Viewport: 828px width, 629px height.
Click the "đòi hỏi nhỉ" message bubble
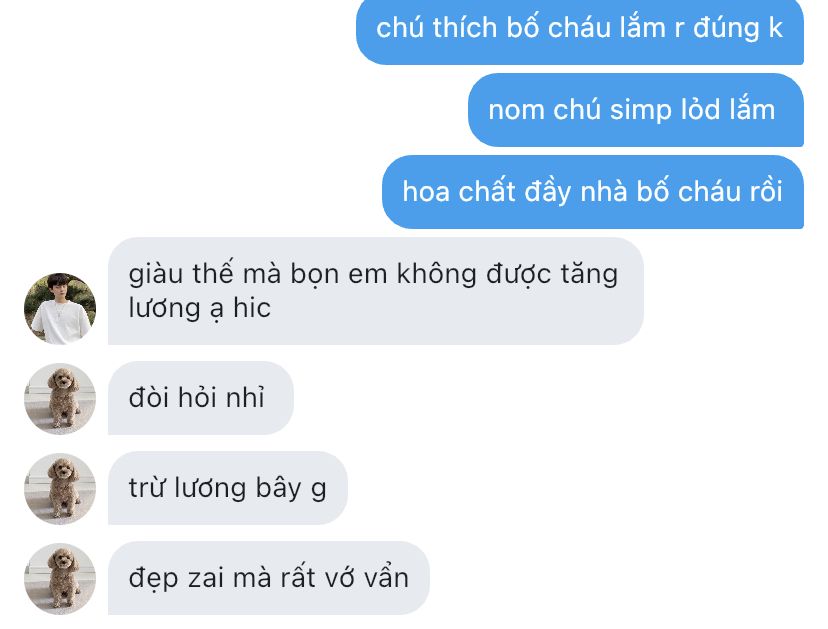point(201,398)
